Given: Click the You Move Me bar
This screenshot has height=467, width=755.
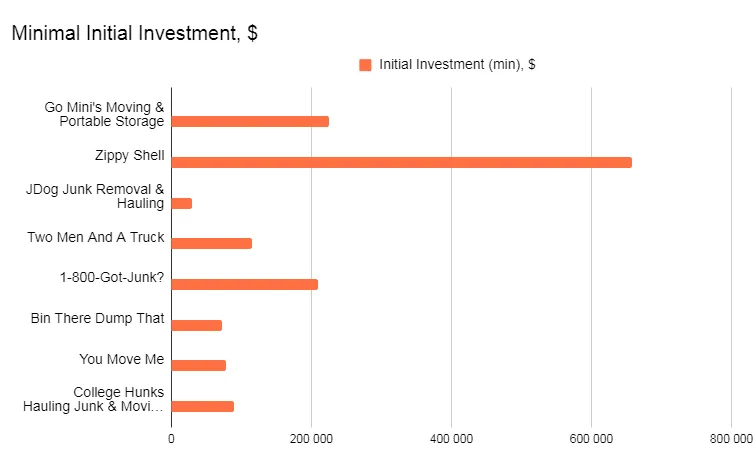Looking at the screenshot, I should click(x=198, y=365).
